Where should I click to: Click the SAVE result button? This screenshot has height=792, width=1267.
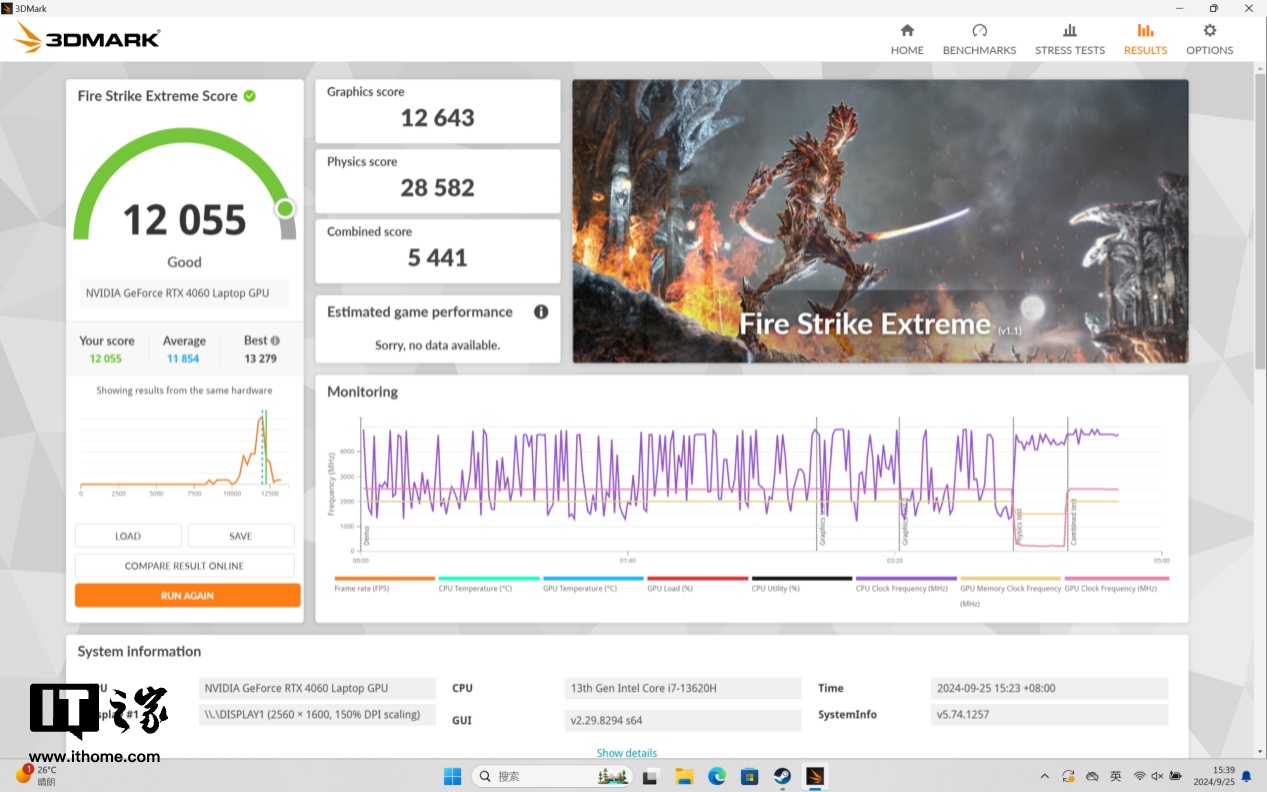click(x=240, y=536)
